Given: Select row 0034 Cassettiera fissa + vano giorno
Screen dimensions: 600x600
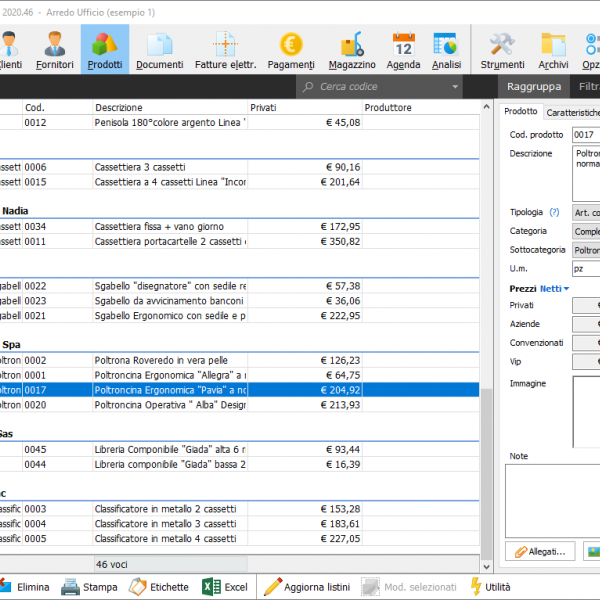Looking at the screenshot, I should tap(240, 227).
